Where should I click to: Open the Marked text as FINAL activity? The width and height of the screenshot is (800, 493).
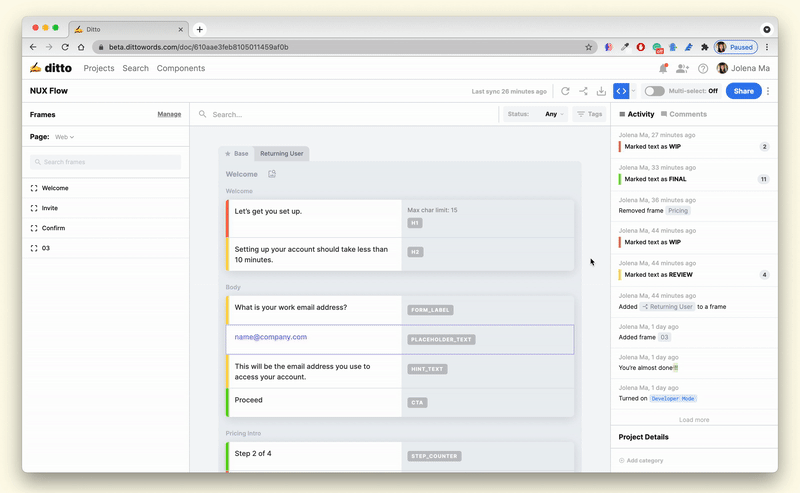[694, 175]
